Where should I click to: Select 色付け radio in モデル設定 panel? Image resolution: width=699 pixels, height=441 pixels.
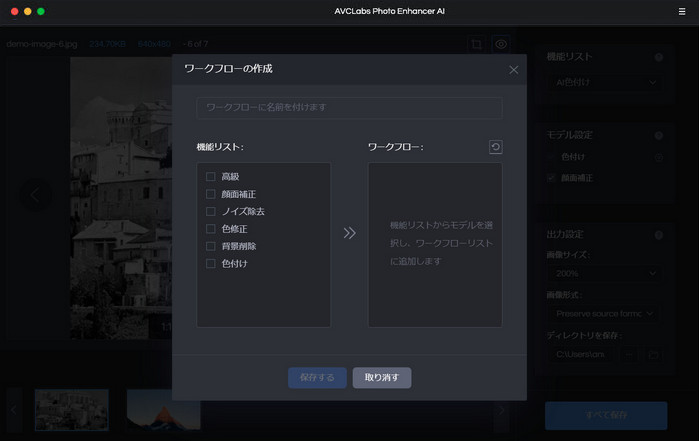coord(551,157)
